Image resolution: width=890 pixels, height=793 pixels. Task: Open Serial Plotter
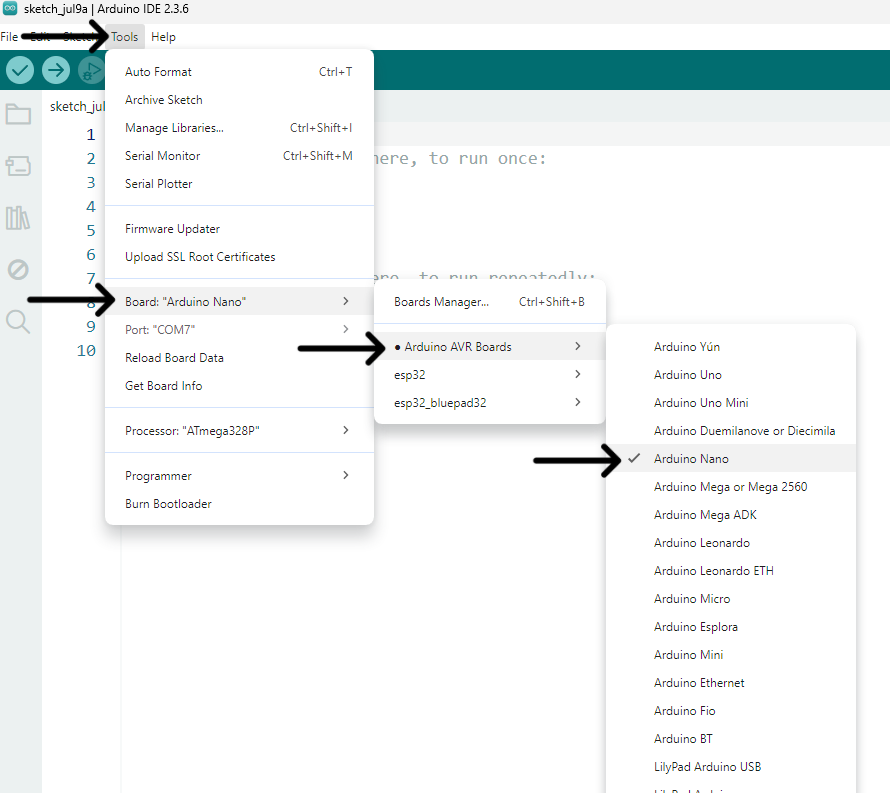(x=239, y=184)
